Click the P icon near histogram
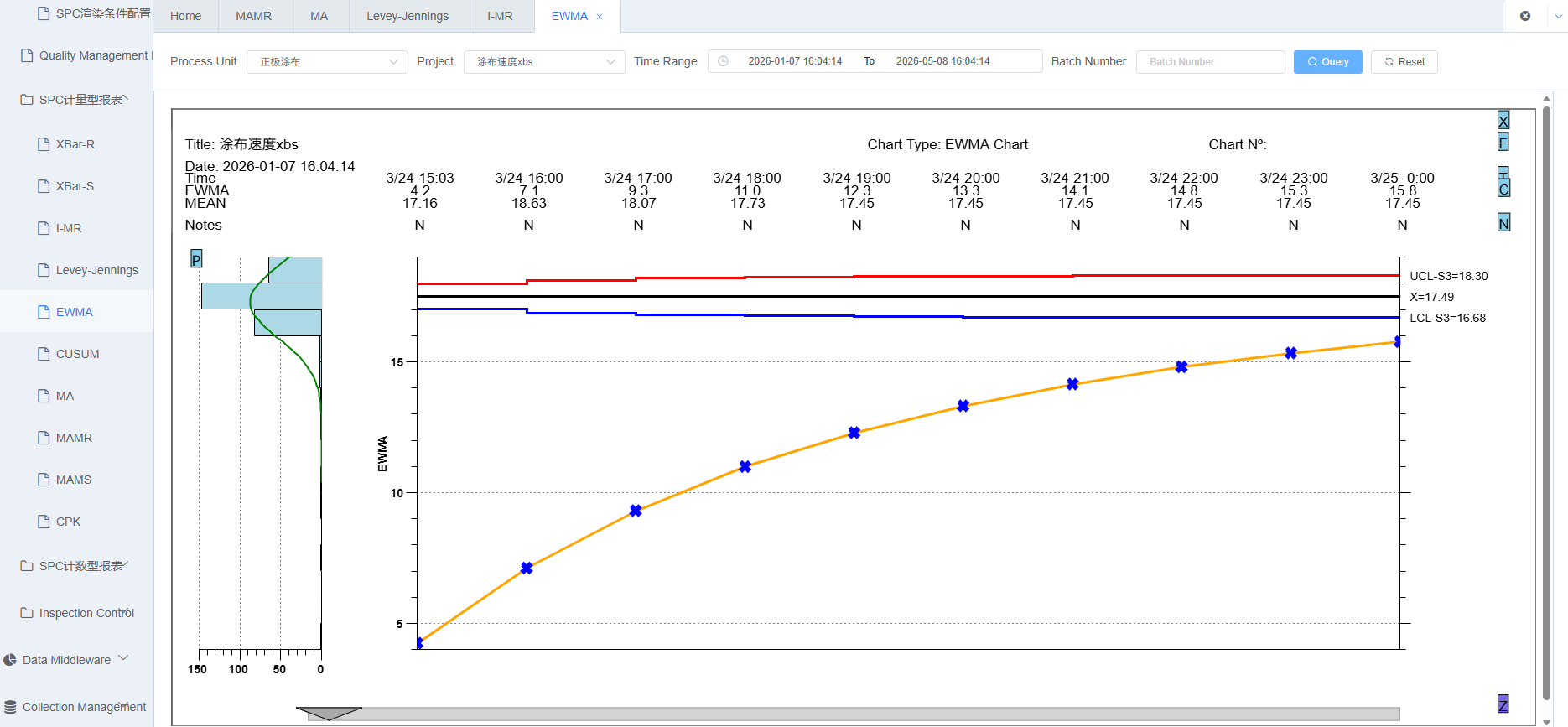Image resolution: width=1568 pixels, height=727 pixels. tap(196, 259)
